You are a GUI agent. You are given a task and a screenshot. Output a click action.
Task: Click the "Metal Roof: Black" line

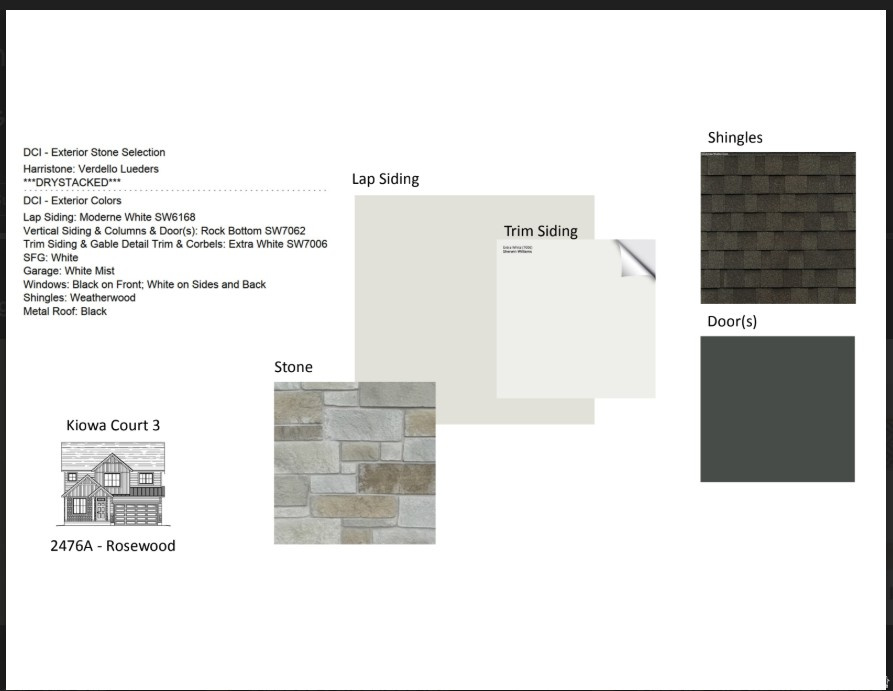[x=65, y=311]
